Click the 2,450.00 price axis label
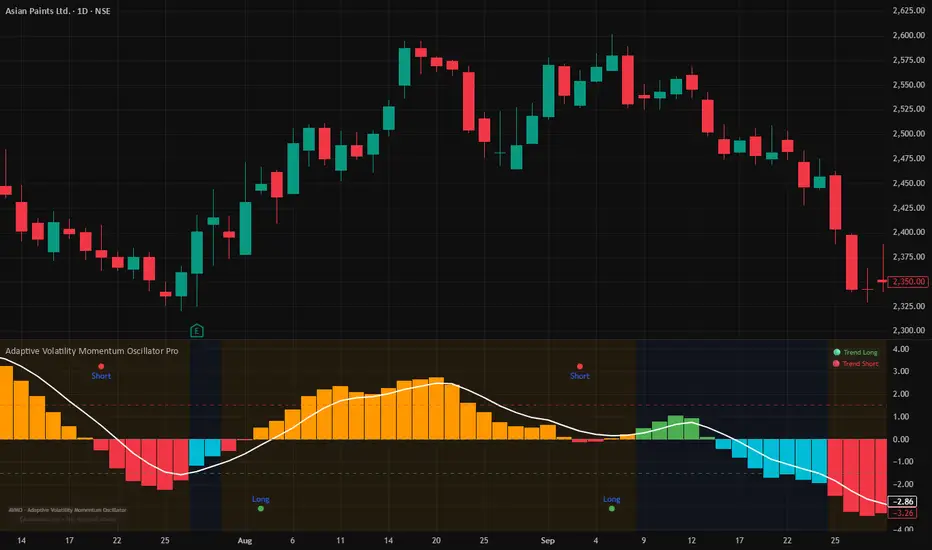This screenshot has height=550, width=932. click(x=909, y=183)
